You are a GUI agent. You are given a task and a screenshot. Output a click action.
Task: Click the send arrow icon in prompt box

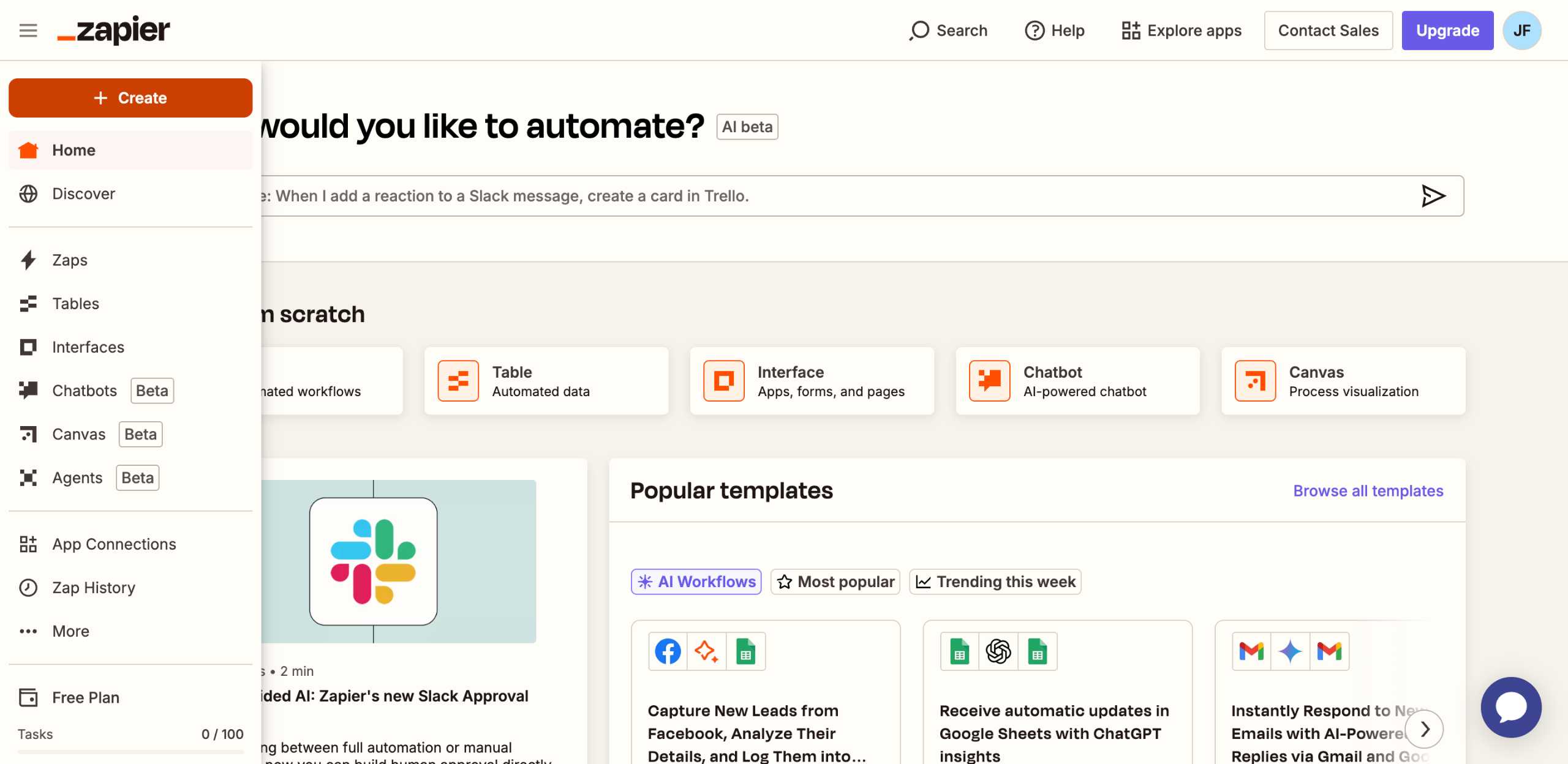[x=1433, y=196]
